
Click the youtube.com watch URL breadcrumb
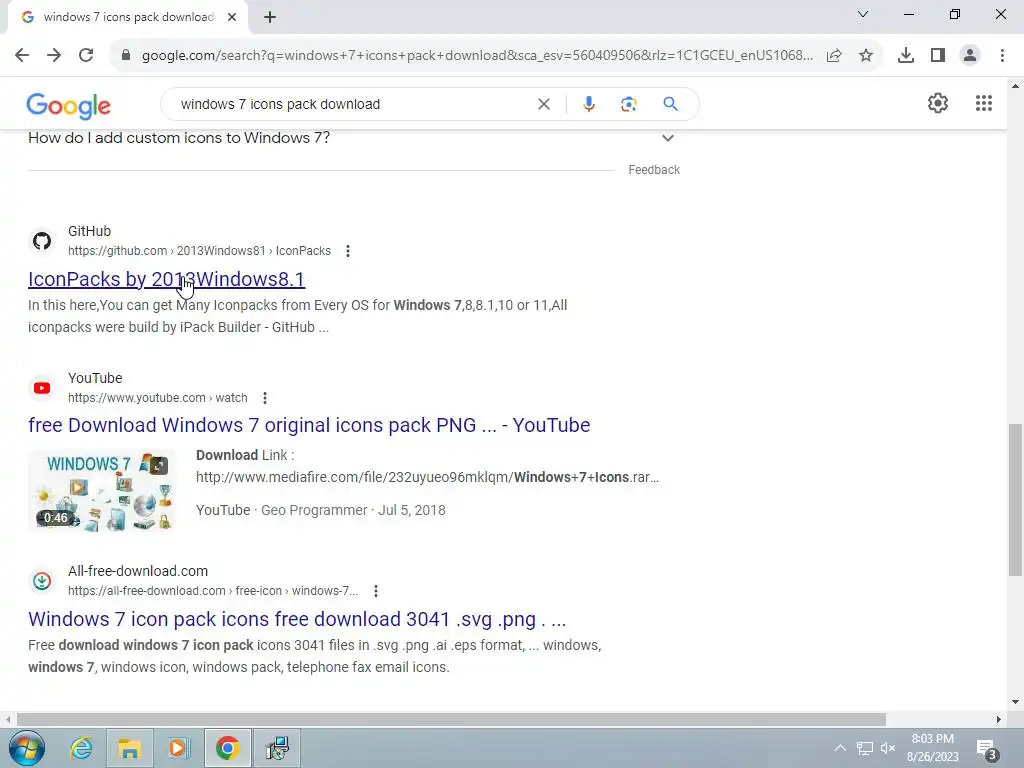[157, 398]
